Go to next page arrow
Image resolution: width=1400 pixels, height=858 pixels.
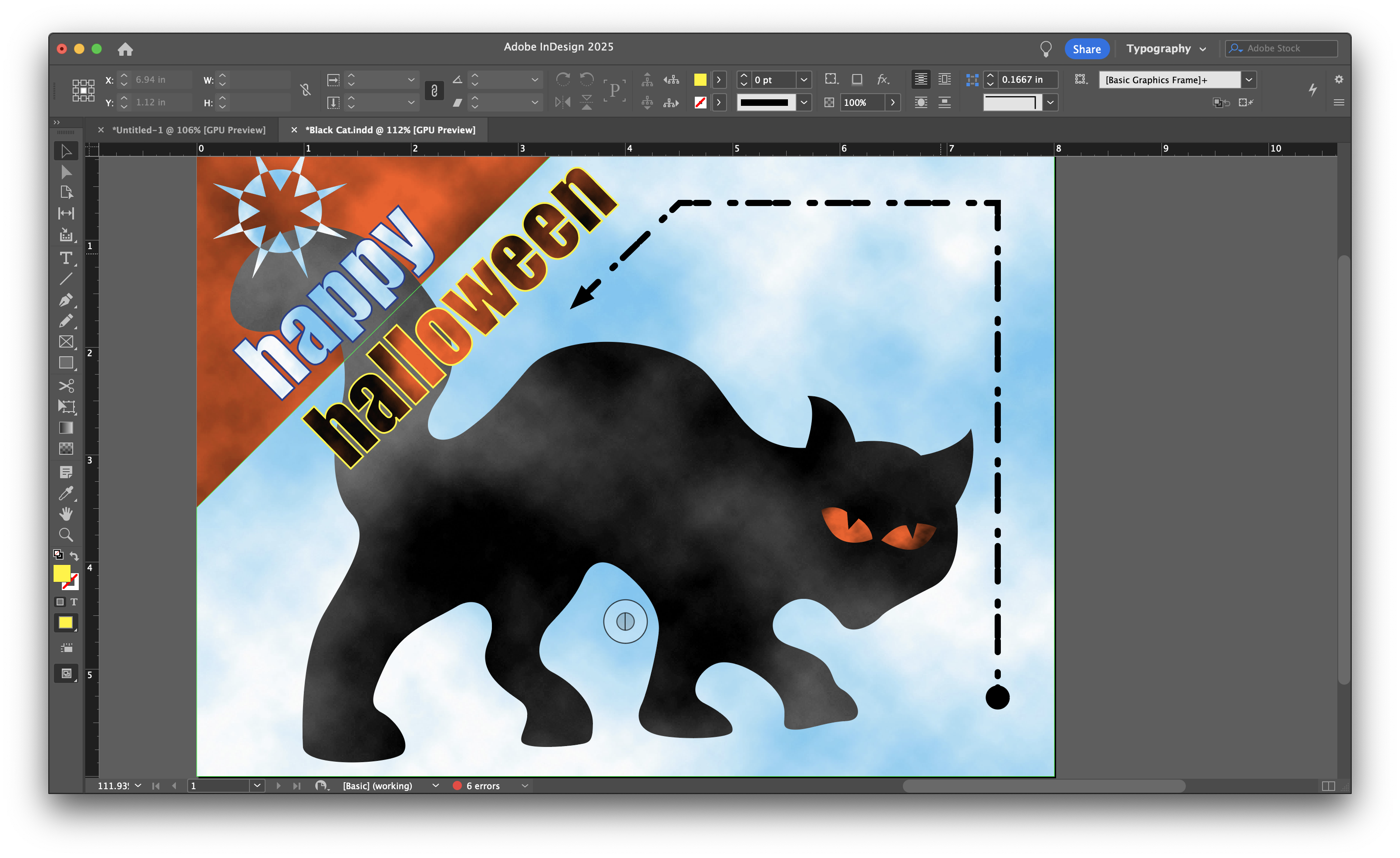pyautogui.click(x=279, y=786)
